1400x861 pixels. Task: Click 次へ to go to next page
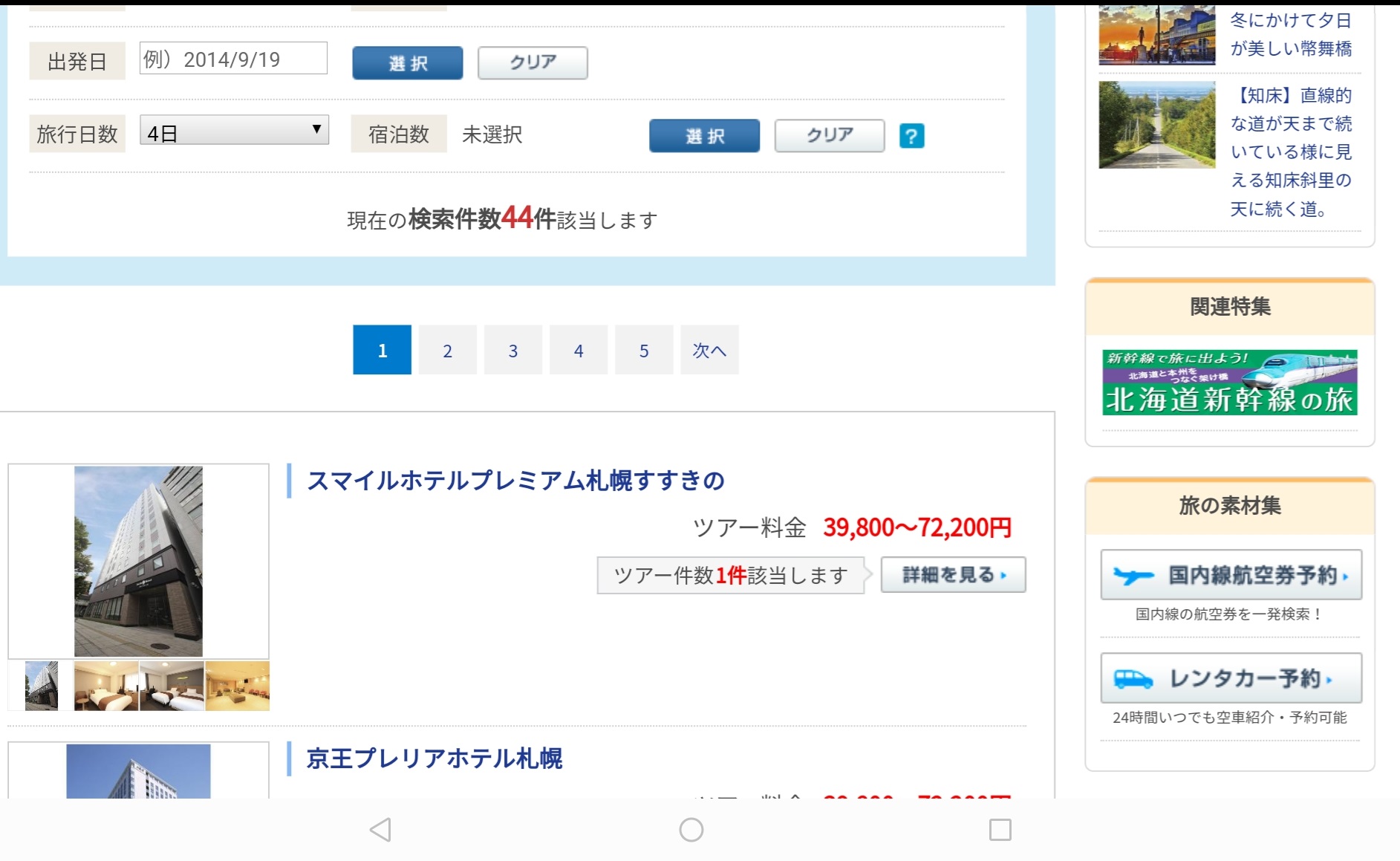[x=709, y=350]
